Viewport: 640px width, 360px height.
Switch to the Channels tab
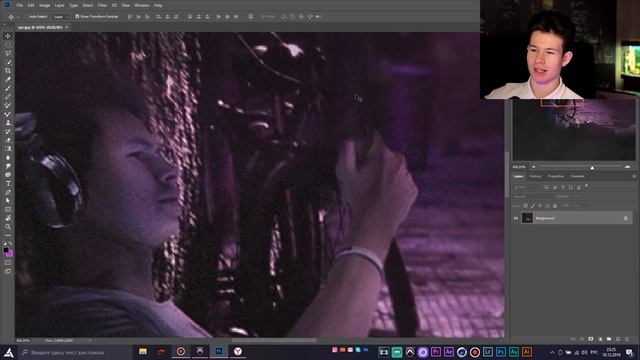pyautogui.click(x=577, y=176)
